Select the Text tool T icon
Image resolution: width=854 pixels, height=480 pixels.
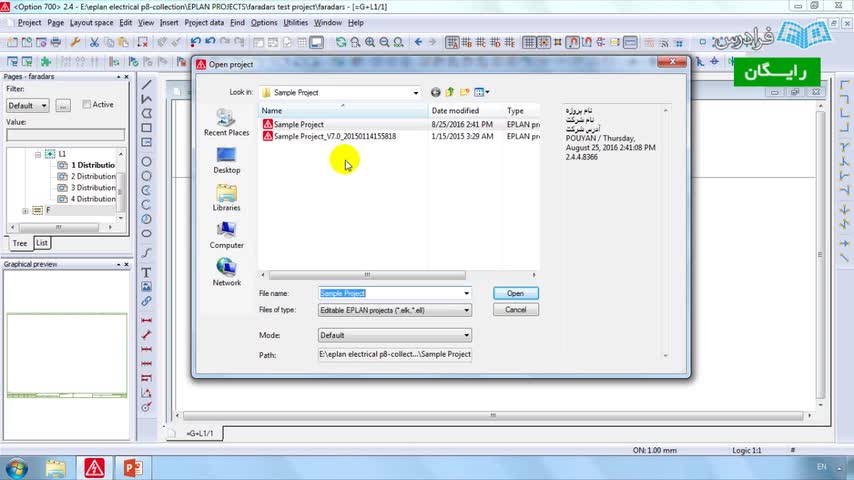coord(147,272)
